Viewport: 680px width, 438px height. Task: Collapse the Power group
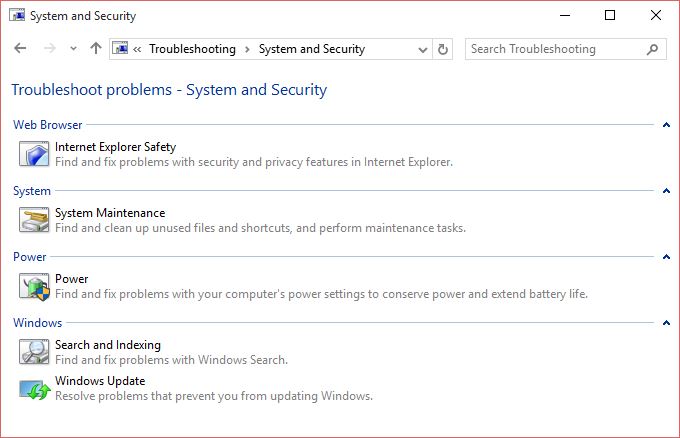(x=666, y=257)
